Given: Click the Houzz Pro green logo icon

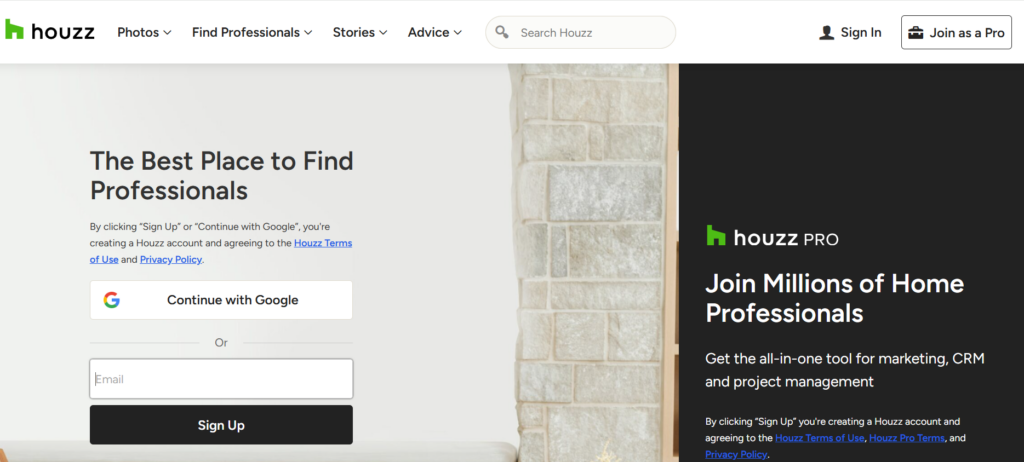Looking at the screenshot, I should [716, 236].
